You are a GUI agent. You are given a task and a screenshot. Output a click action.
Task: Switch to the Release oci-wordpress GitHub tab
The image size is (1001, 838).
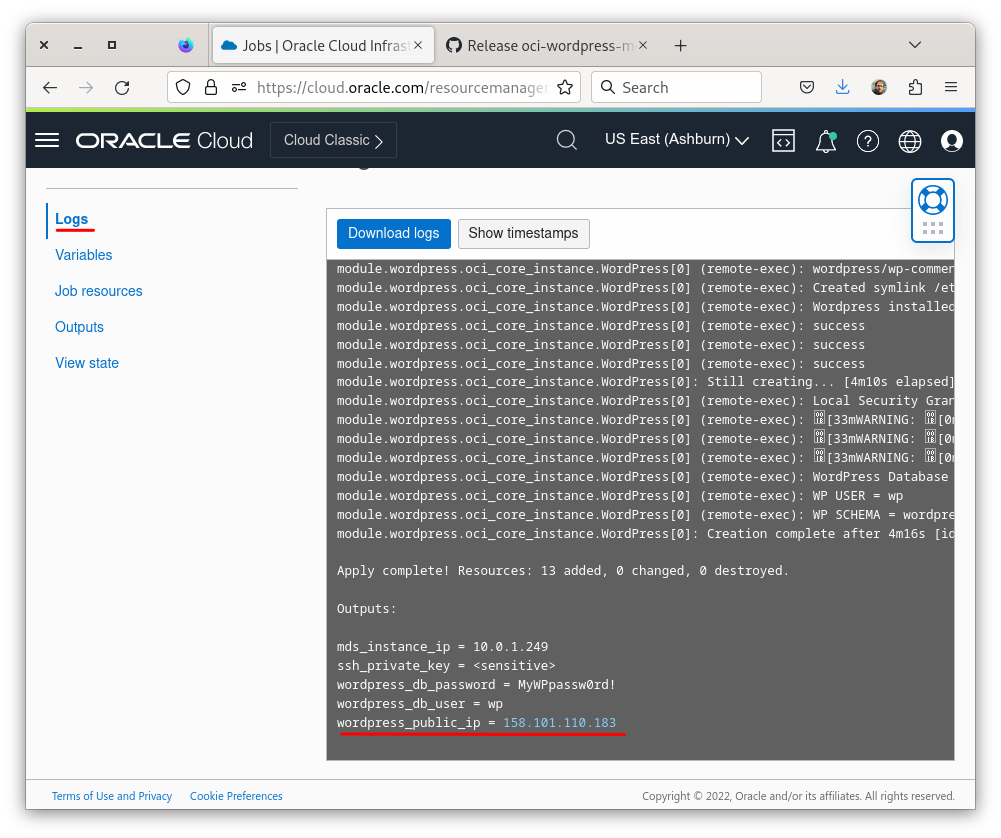tap(545, 44)
